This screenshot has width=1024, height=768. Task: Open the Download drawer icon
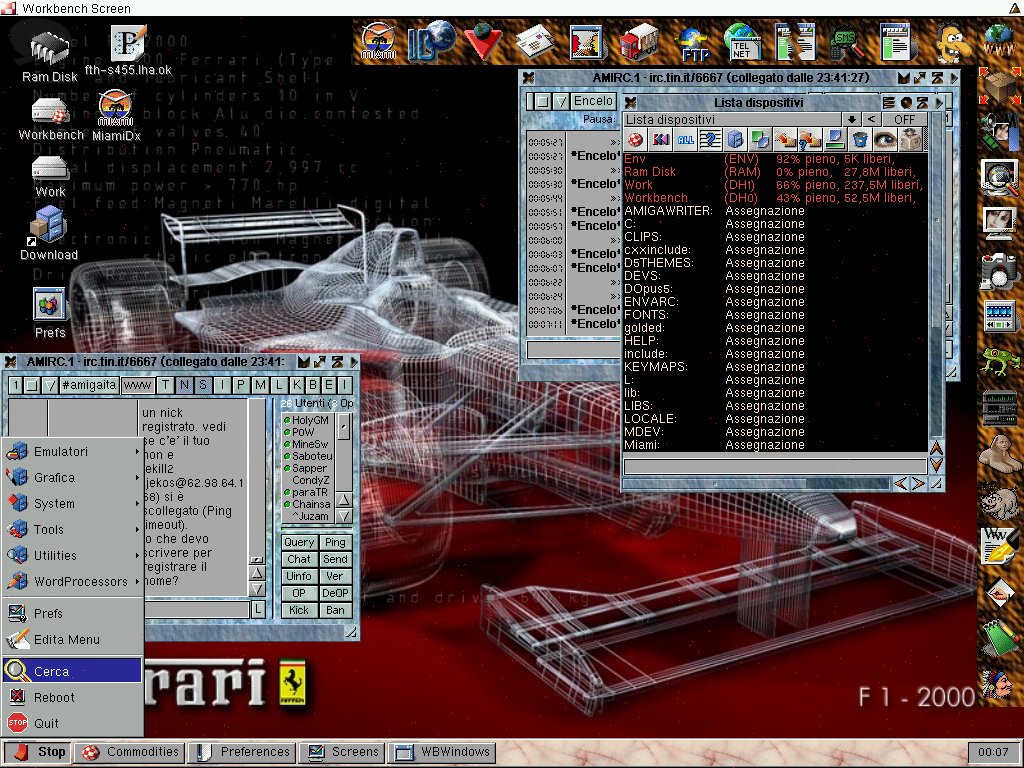click(48, 233)
